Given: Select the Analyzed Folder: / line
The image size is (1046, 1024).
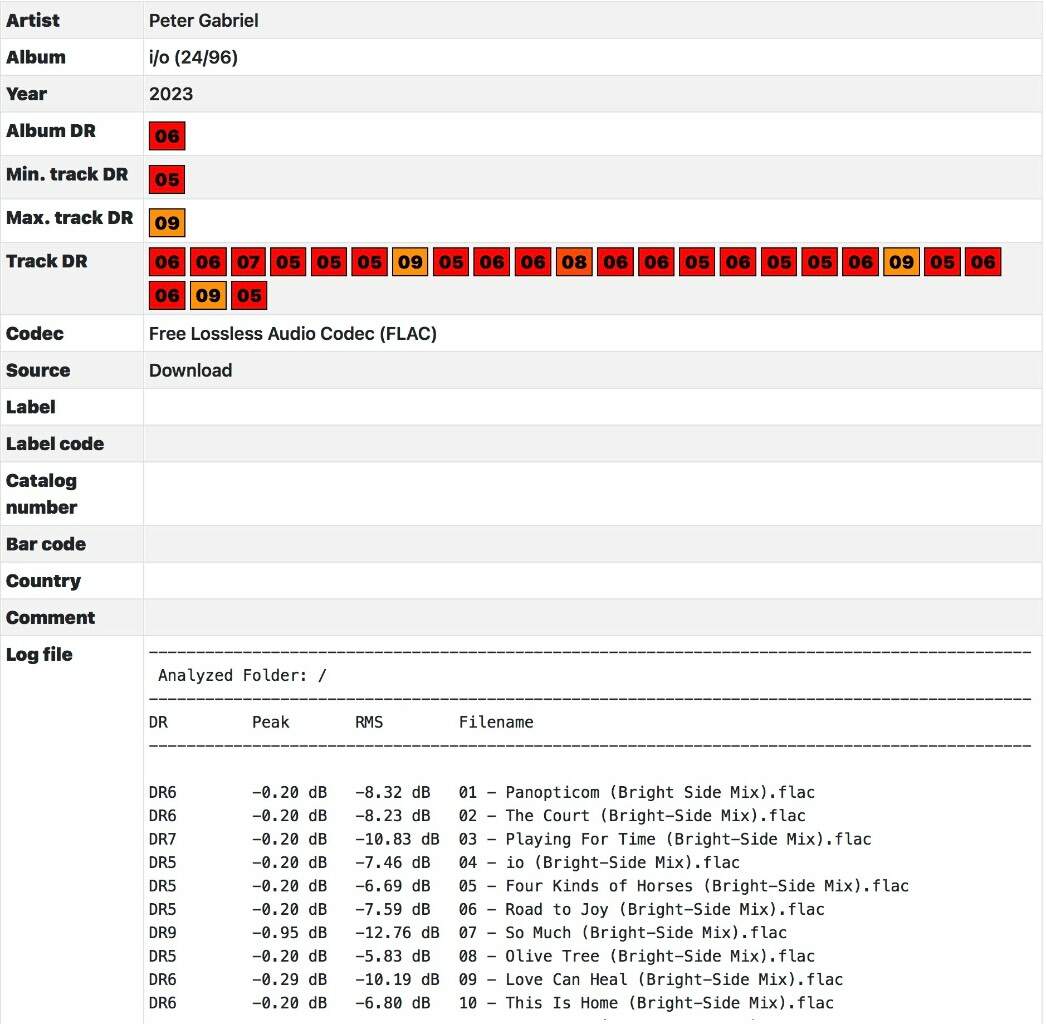Looking at the screenshot, I should 242,676.
